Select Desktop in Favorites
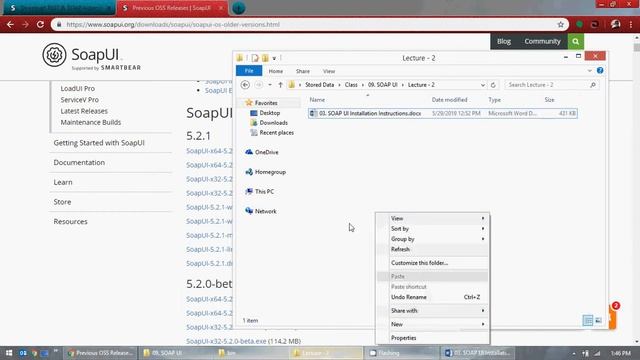 click(x=269, y=113)
